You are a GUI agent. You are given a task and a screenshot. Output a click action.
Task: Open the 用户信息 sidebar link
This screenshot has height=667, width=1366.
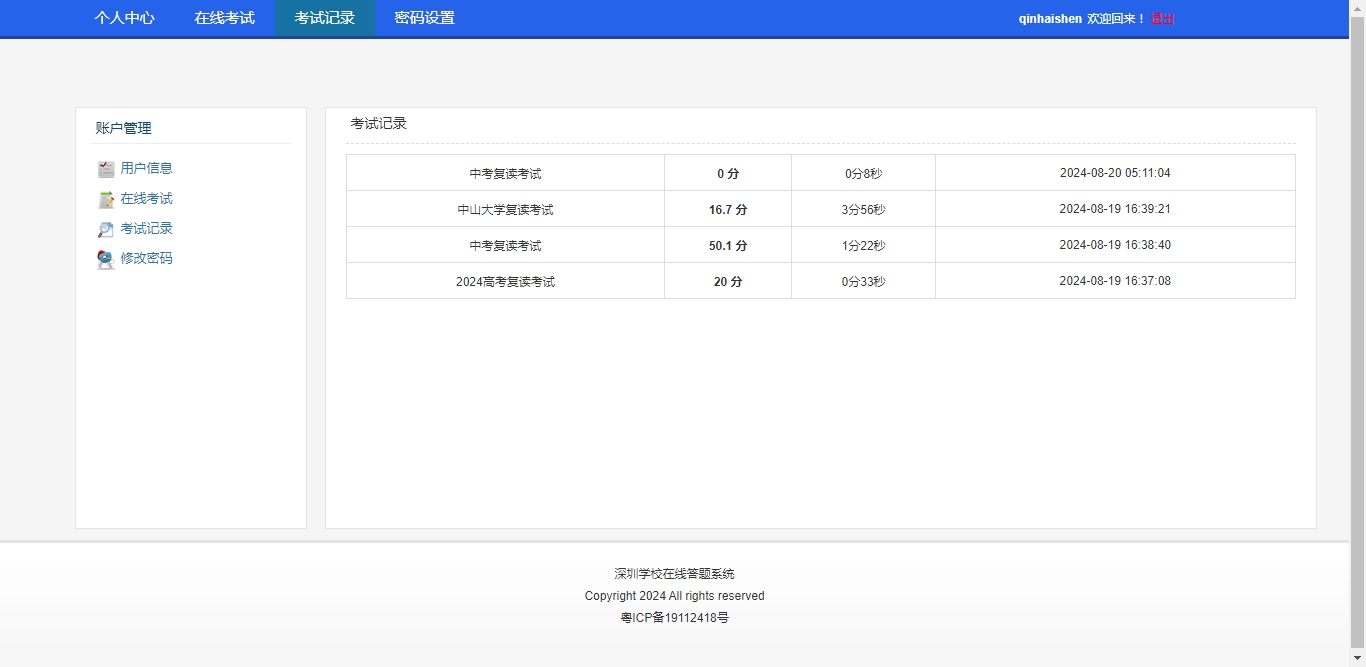[x=147, y=168]
